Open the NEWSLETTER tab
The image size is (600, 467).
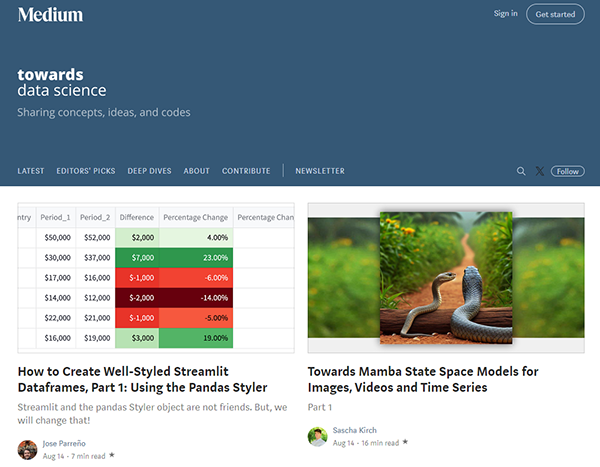pos(320,171)
